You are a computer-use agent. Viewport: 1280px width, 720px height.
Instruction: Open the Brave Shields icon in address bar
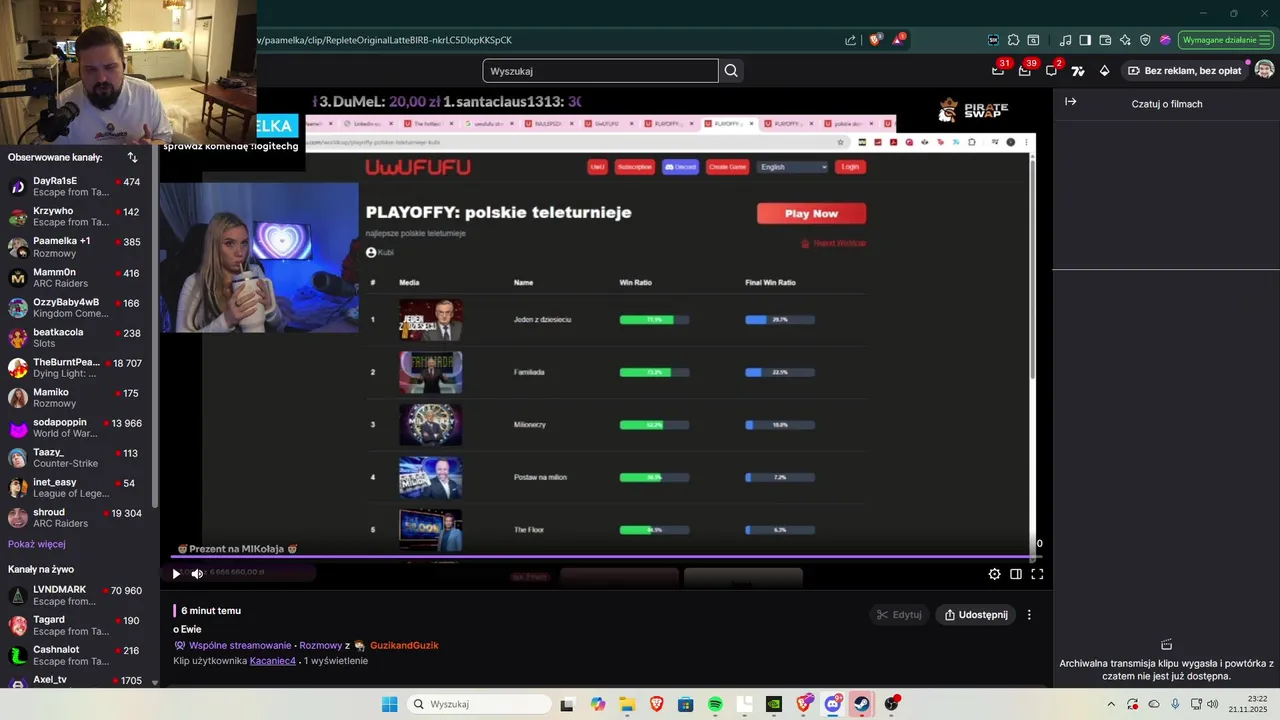pos(875,40)
